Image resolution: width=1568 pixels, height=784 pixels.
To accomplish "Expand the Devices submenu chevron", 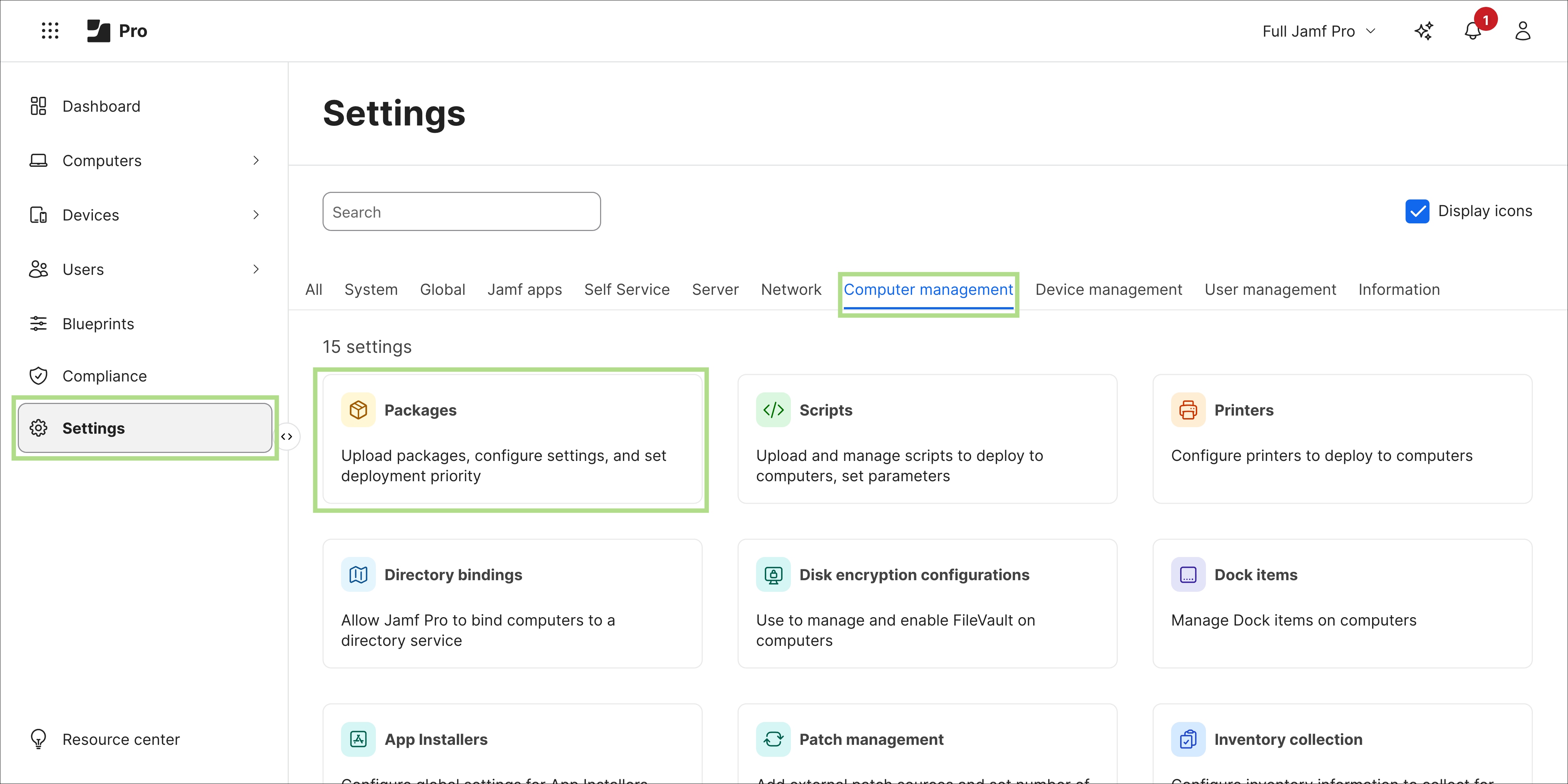I will click(256, 215).
